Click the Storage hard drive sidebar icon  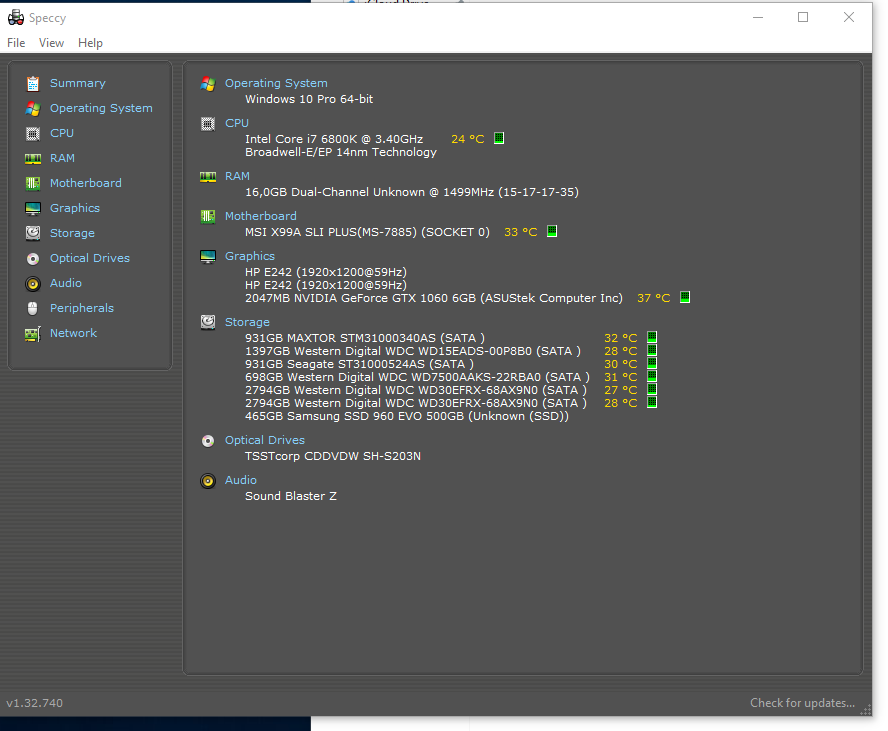33,233
